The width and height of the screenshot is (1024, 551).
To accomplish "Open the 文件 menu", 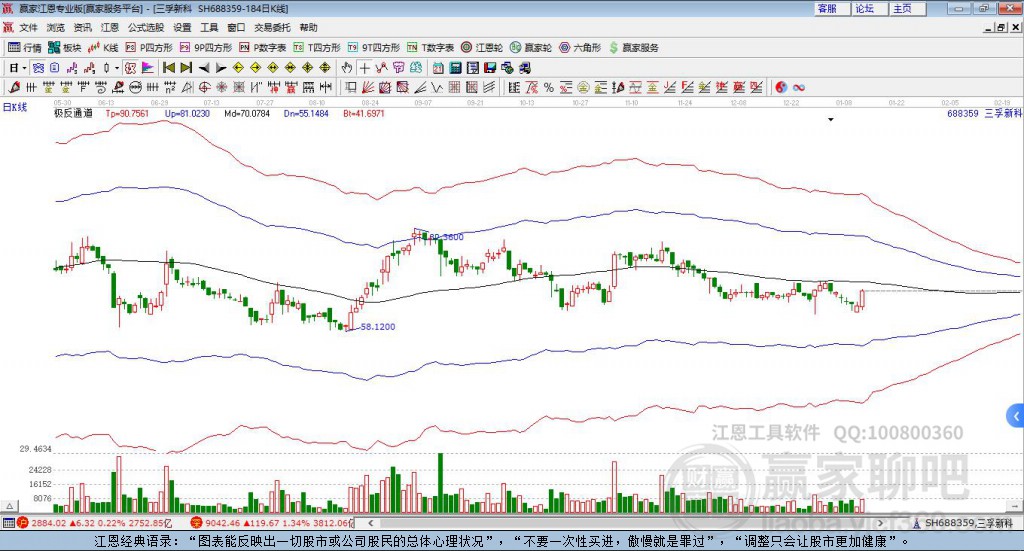I will [x=29, y=27].
